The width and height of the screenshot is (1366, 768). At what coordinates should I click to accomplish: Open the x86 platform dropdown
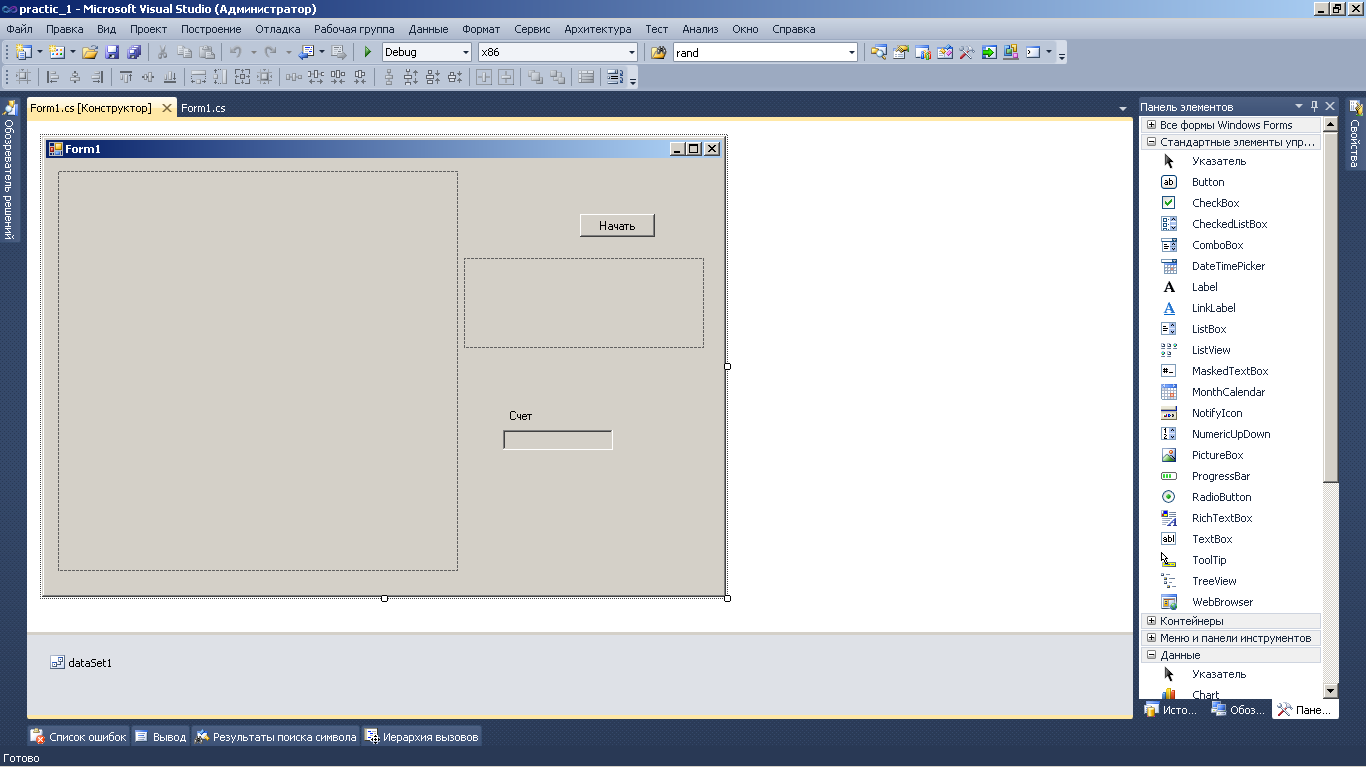(631, 52)
